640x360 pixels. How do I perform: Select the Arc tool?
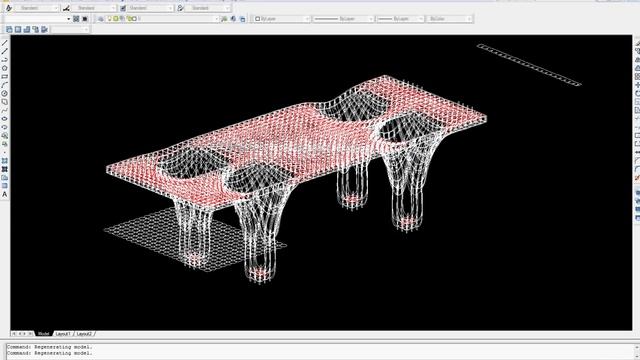click(4, 85)
